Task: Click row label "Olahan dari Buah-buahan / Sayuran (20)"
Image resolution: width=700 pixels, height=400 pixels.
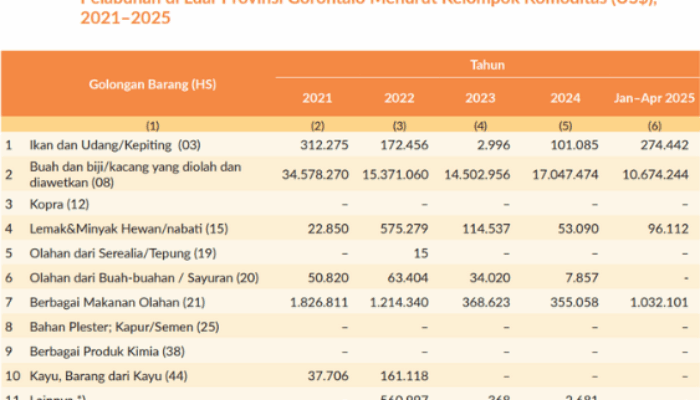Action: coord(144,278)
